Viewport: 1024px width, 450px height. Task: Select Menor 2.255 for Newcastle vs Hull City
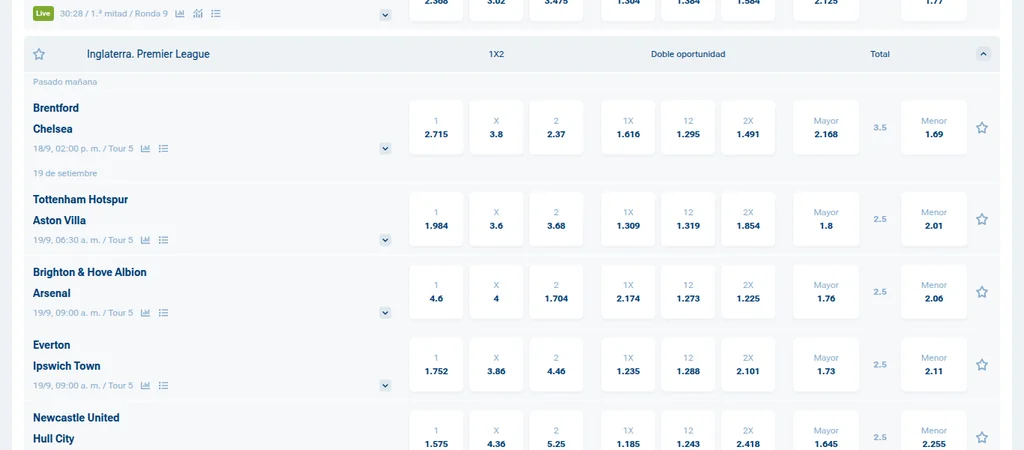coord(934,430)
